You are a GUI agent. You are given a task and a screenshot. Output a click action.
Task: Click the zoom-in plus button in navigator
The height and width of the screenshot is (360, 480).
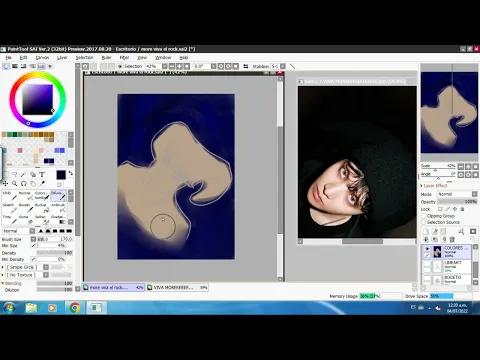468,166
